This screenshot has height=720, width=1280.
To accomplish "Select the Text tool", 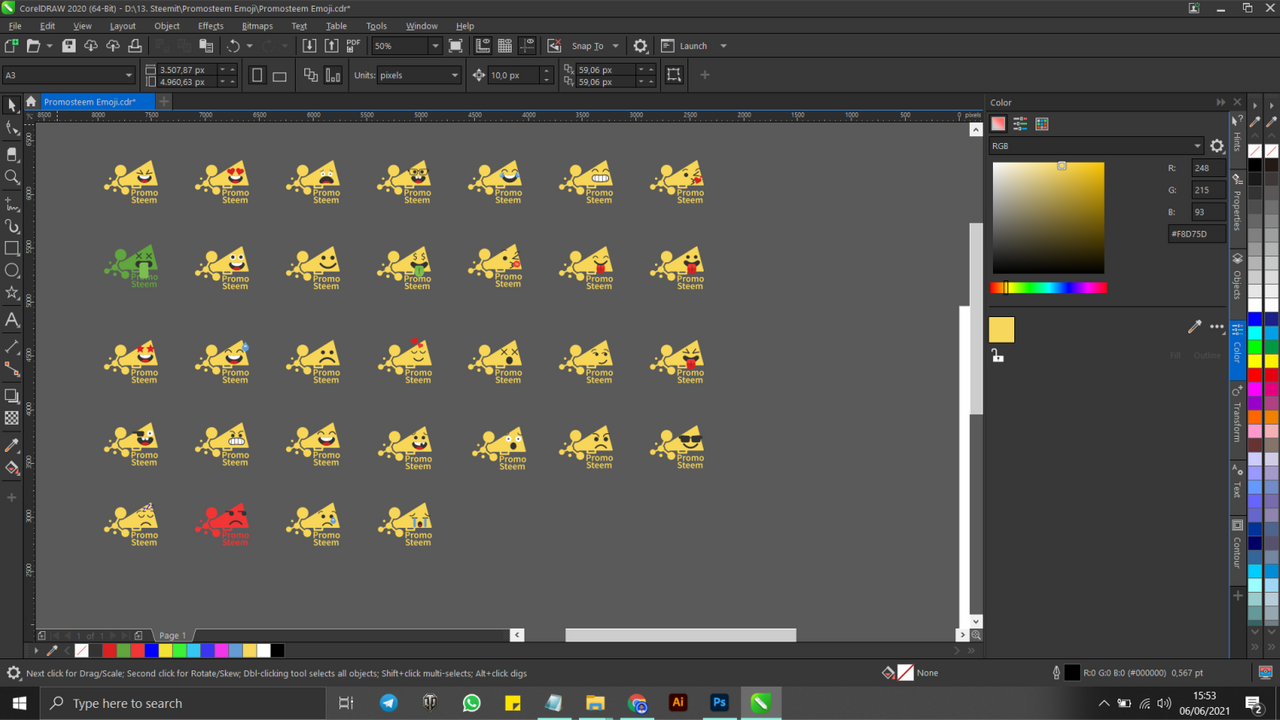I will coord(12,320).
